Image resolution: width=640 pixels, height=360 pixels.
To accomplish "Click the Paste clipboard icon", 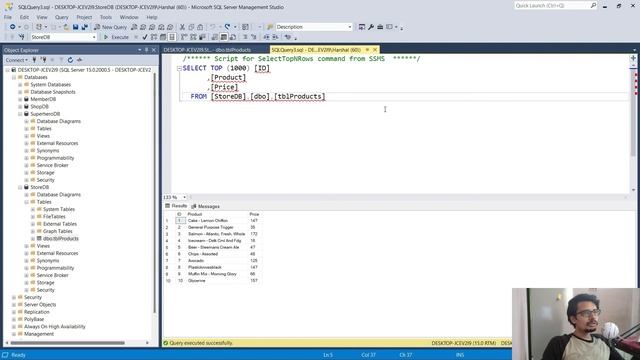I will pos(200,27).
